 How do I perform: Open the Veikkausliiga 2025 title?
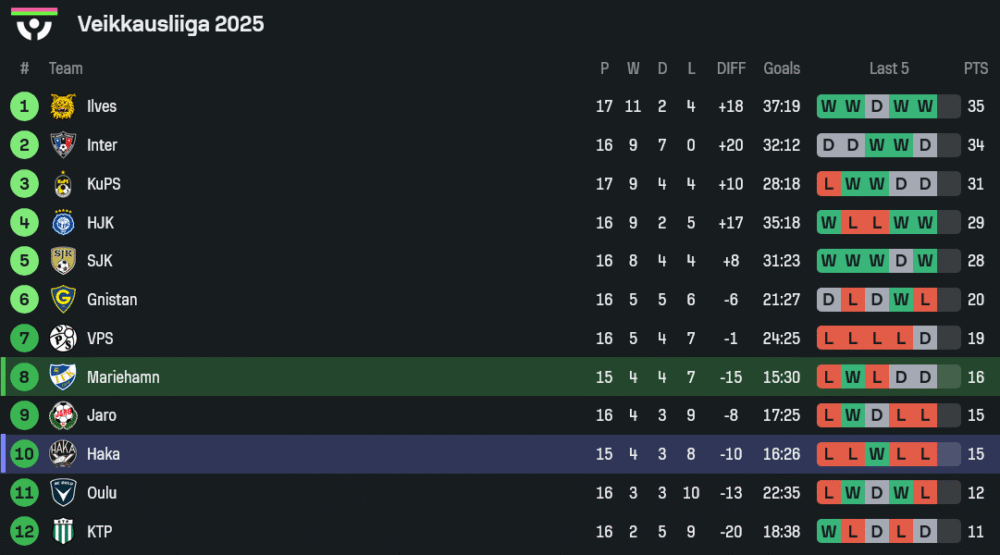click(170, 24)
